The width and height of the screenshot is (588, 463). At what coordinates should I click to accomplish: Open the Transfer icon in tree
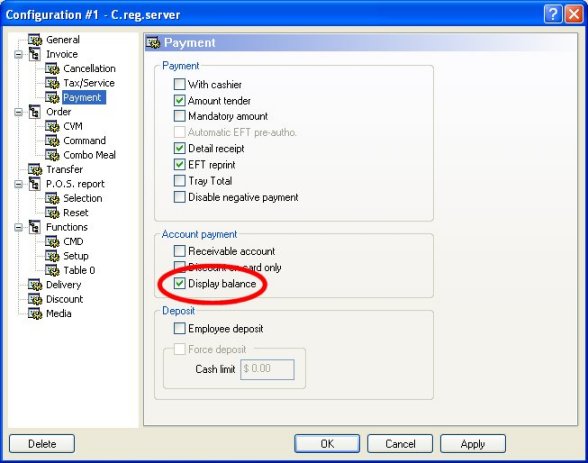35,169
